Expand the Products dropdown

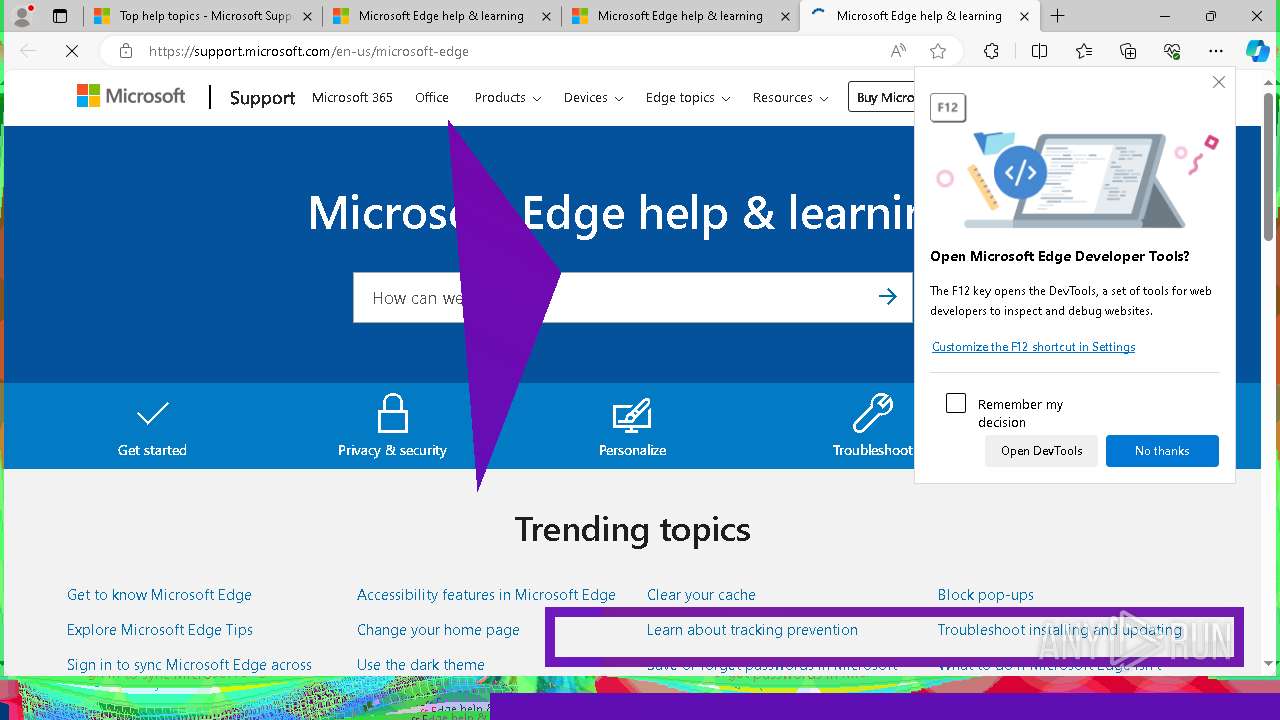tap(508, 98)
